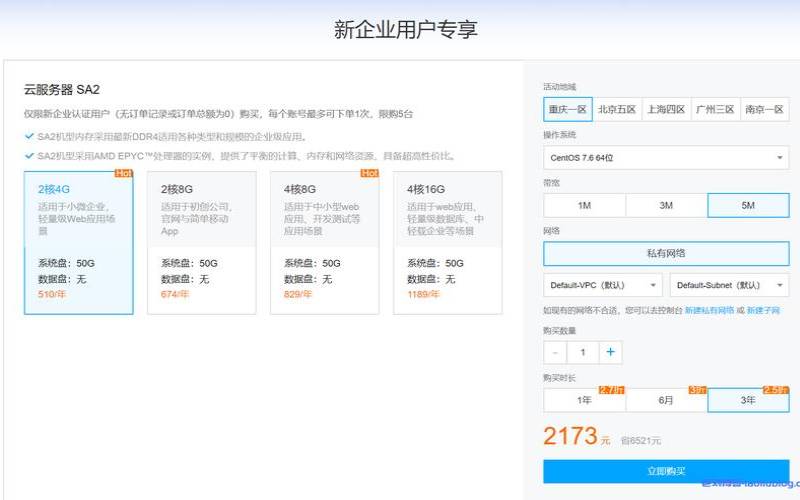Select the 4核16G server plan
The height and width of the screenshot is (500, 800).
(x=447, y=243)
